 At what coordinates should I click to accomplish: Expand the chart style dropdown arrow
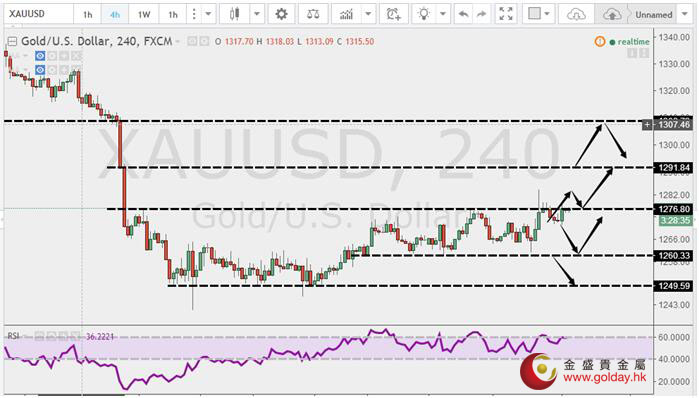(256, 14)
